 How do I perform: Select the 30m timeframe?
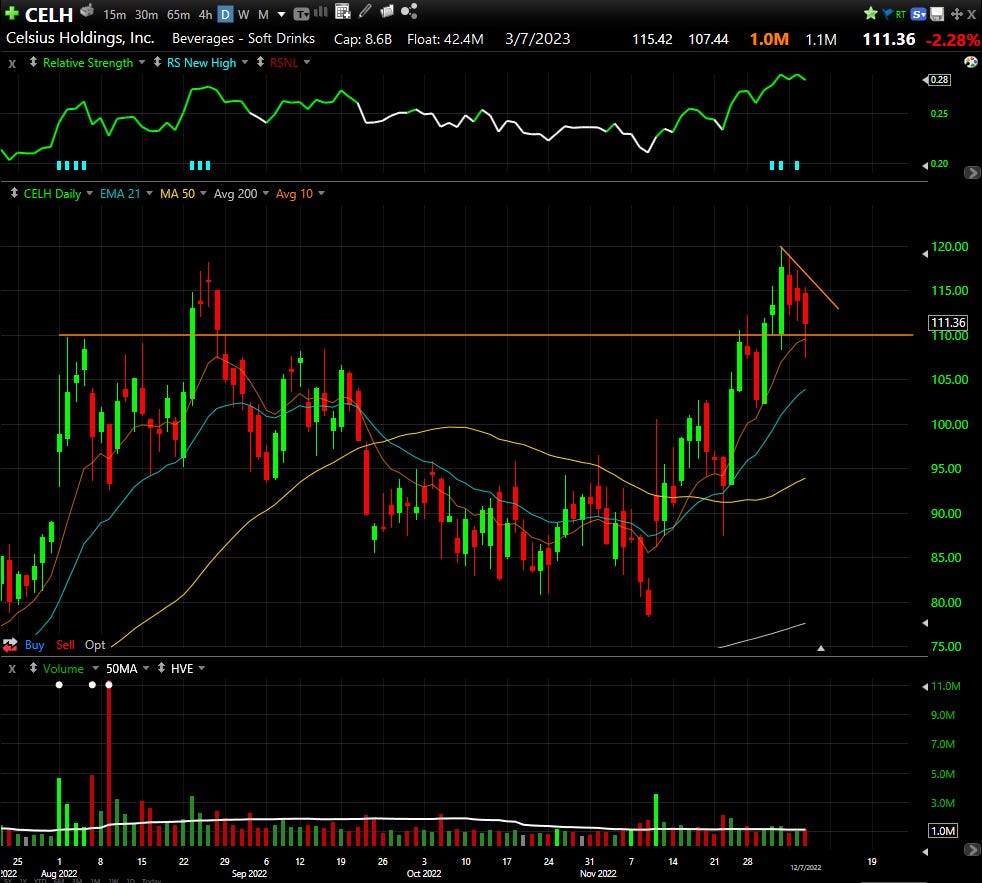[147, 14]
